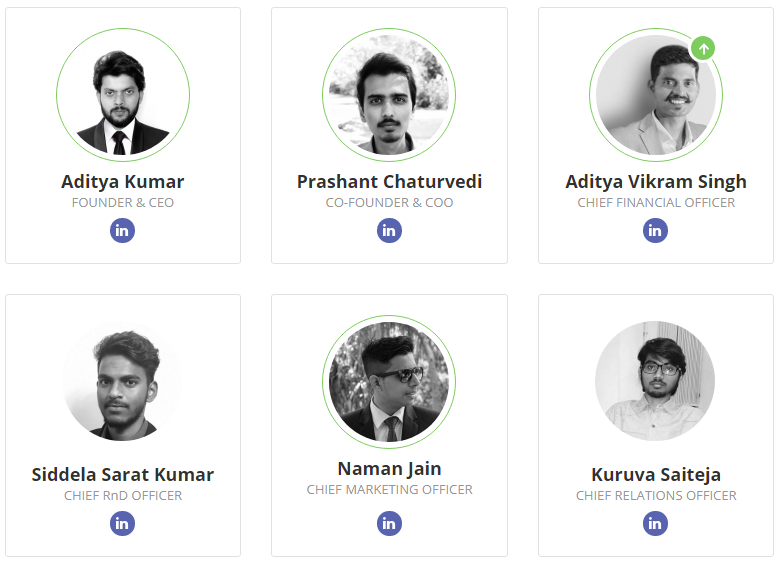This screenshot has width=781, height=565.
Task: Click Kuruva Saiteja's profile photo
Action: (x=655, y=381)
